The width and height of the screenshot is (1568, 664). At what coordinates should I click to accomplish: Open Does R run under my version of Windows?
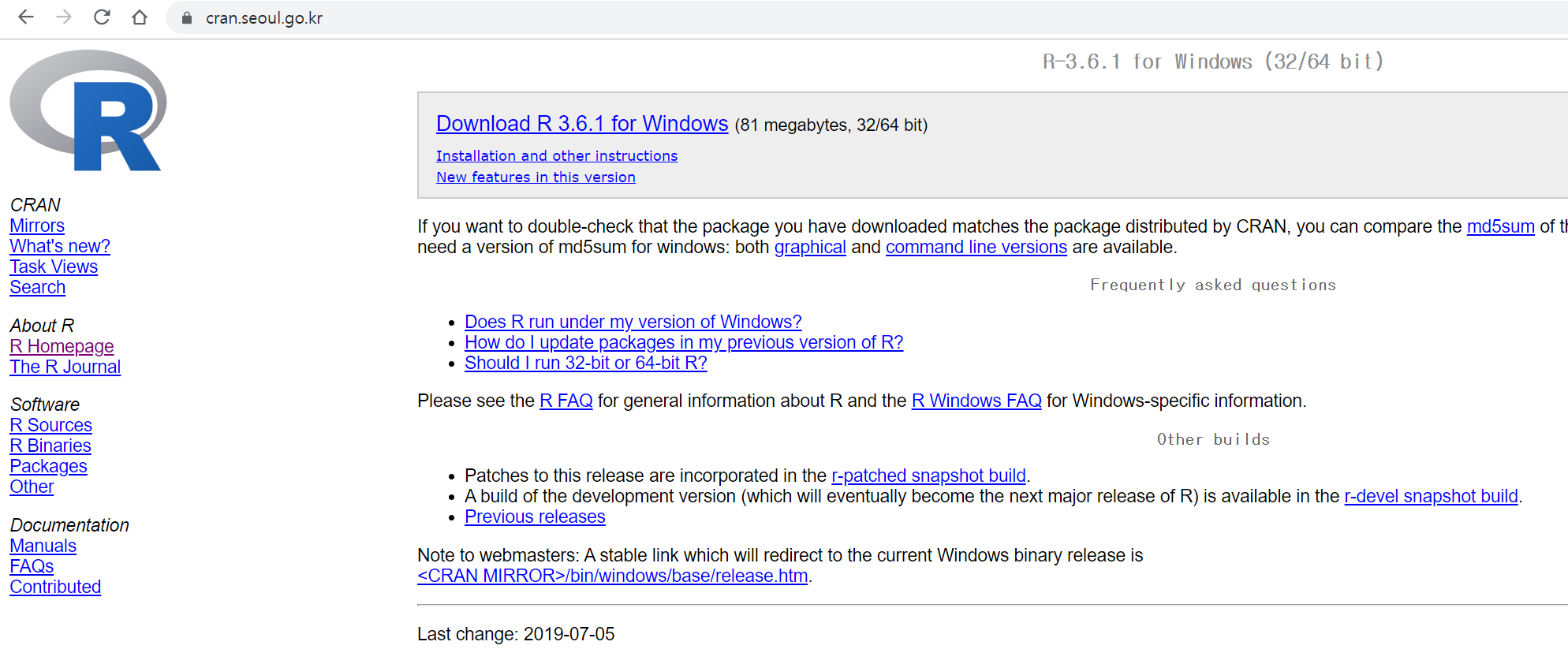(633, 322)
